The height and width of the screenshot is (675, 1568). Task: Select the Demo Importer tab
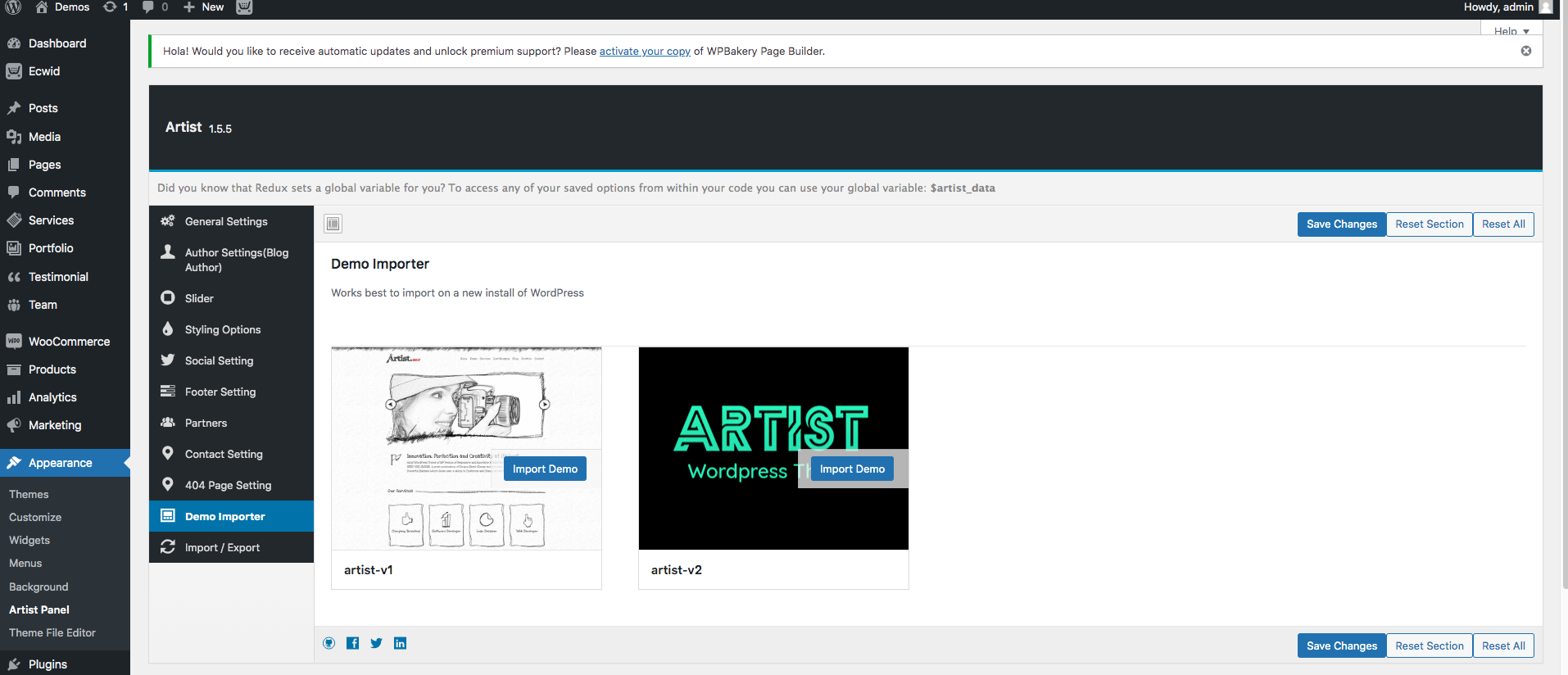[231, 516]
